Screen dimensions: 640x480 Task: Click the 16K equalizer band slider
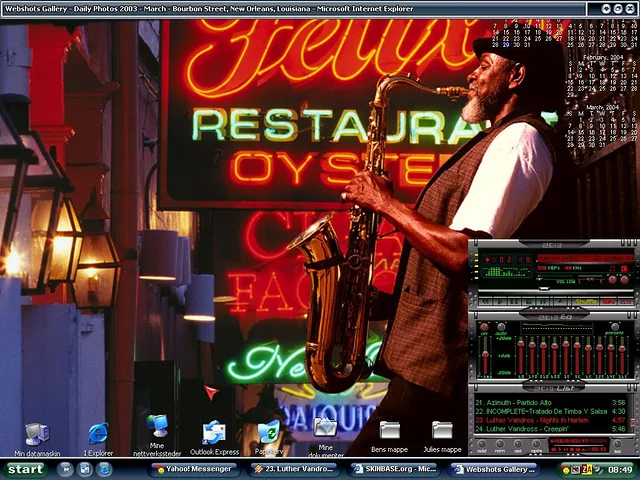click(622, 356)
